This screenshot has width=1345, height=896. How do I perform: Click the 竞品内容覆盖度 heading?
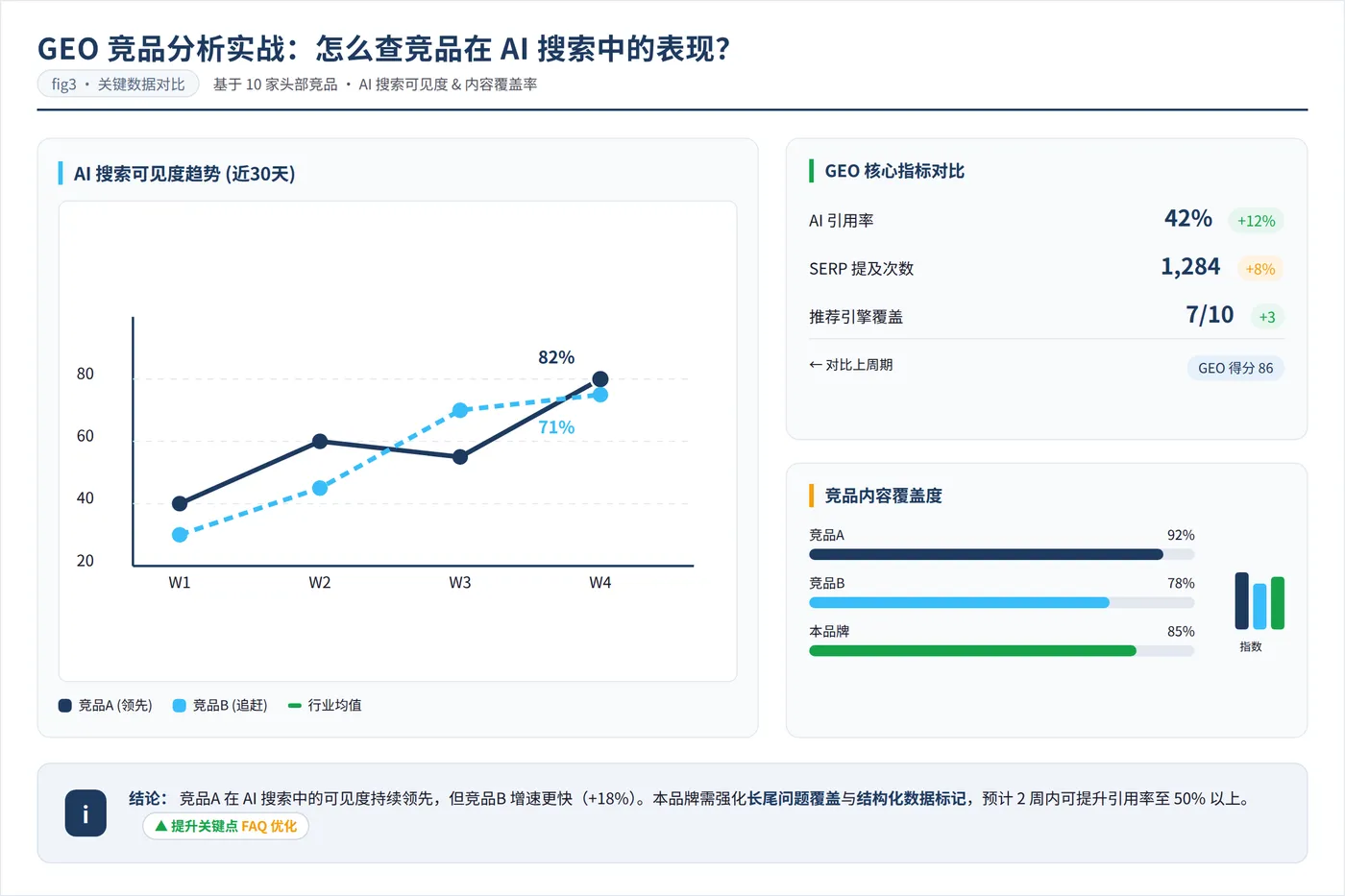[x=883, y=496]
